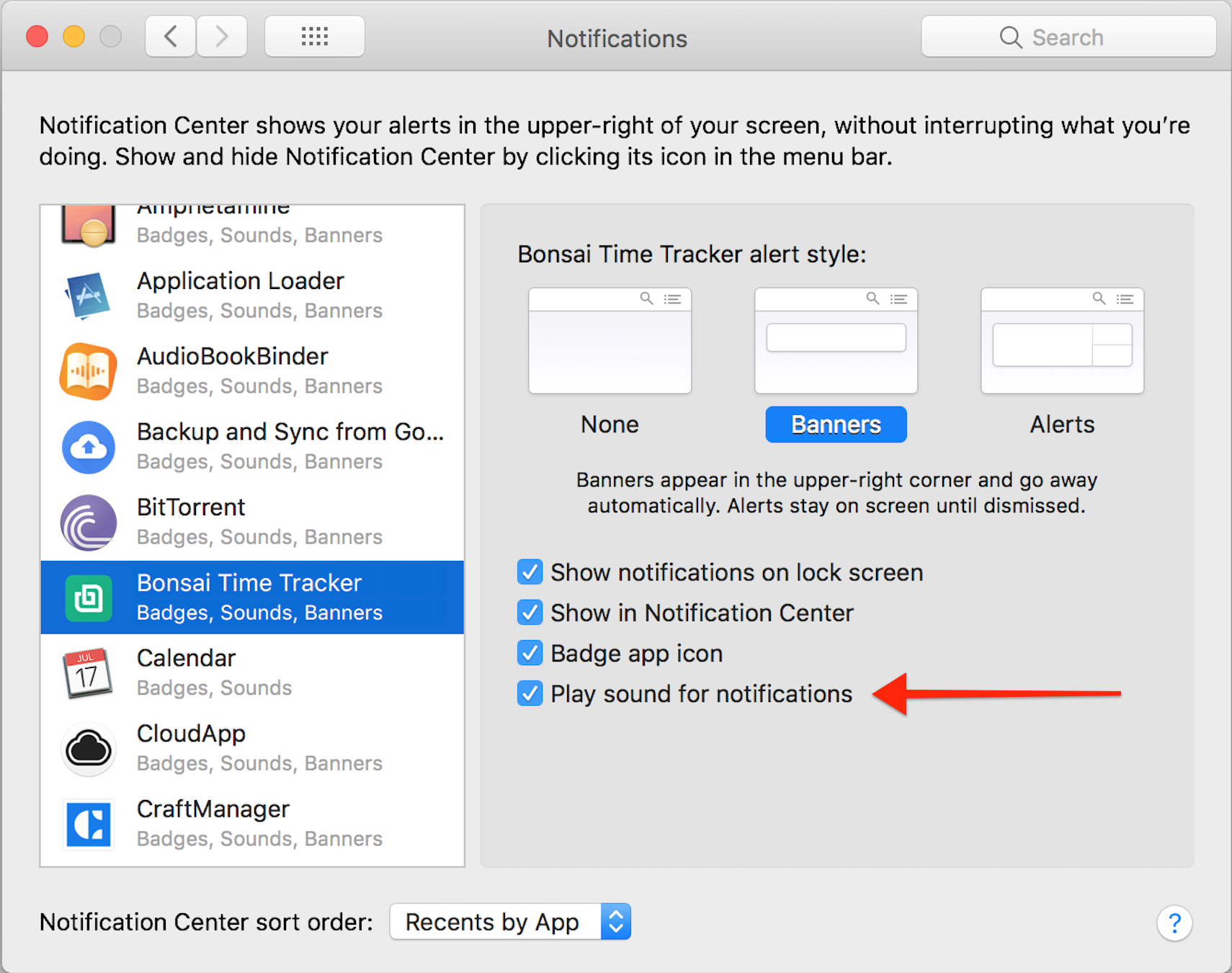1232x973 pixels.
Task: Click the AudioBookBinder orange book icon
Action: [x=89, y=371]
